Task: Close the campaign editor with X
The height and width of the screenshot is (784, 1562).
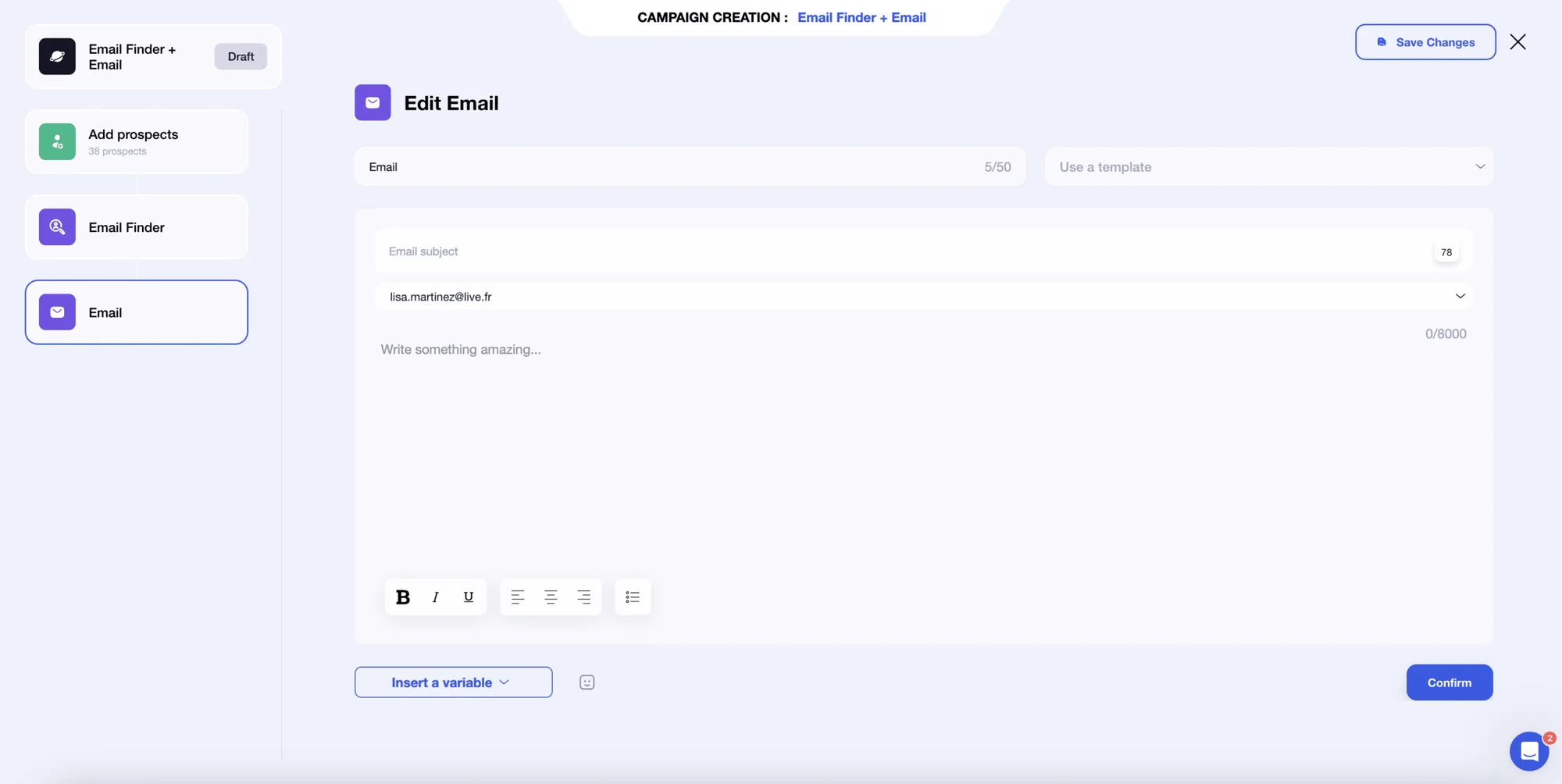Action: click(1517, 42)
